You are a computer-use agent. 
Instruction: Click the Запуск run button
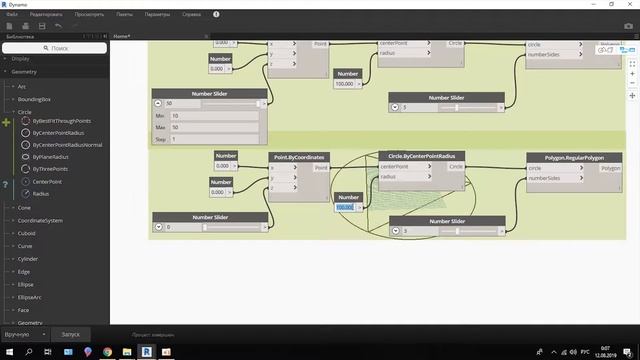point(71,334)
